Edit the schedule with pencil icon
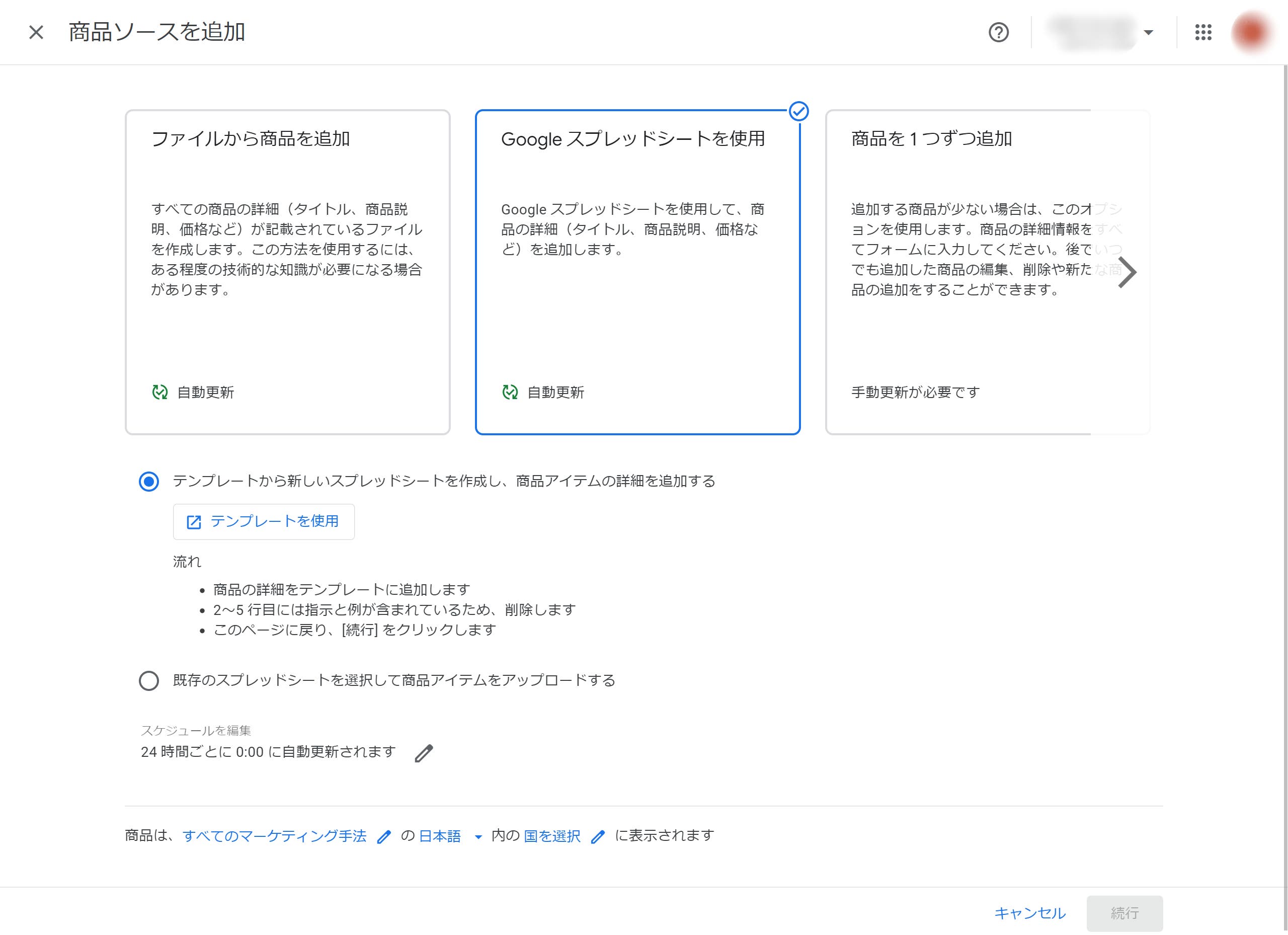 pyautogui.click(x=424, y=753)
